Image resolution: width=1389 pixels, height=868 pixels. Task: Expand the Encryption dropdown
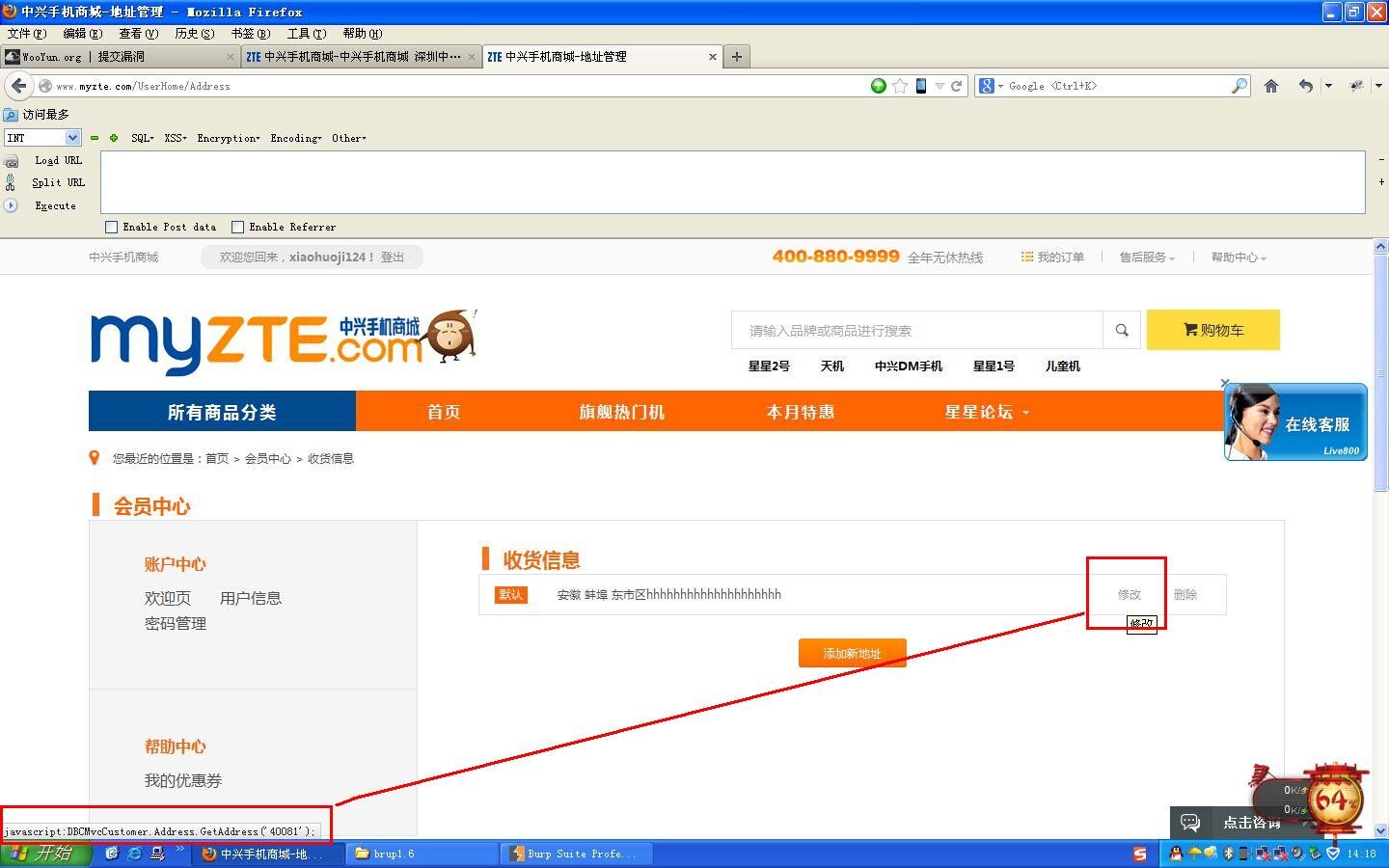pos(229,138)
